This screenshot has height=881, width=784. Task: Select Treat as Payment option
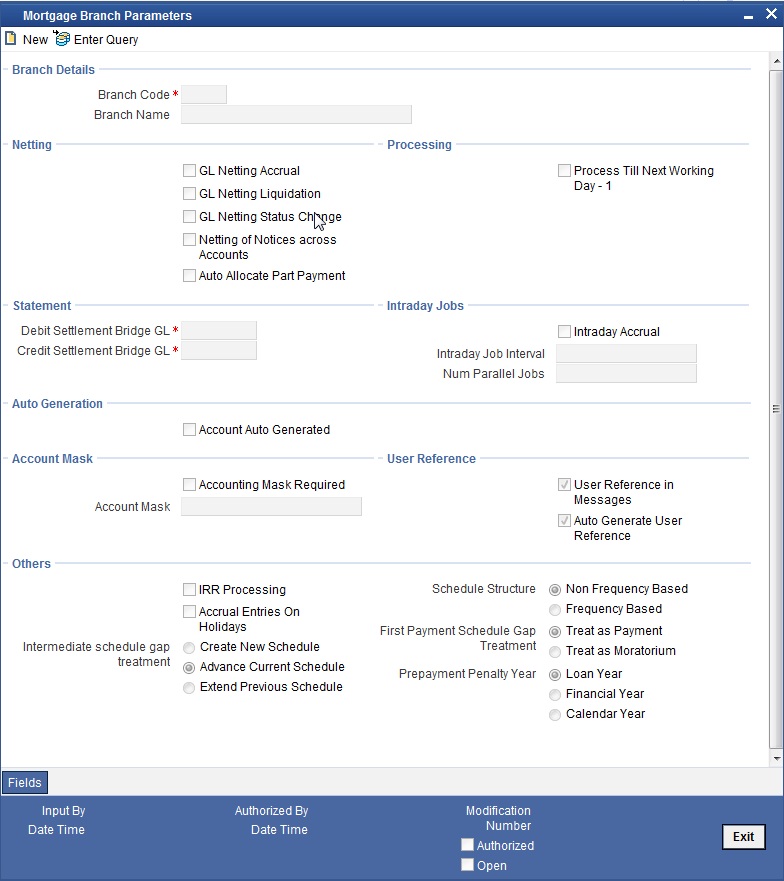pos(555,632)
